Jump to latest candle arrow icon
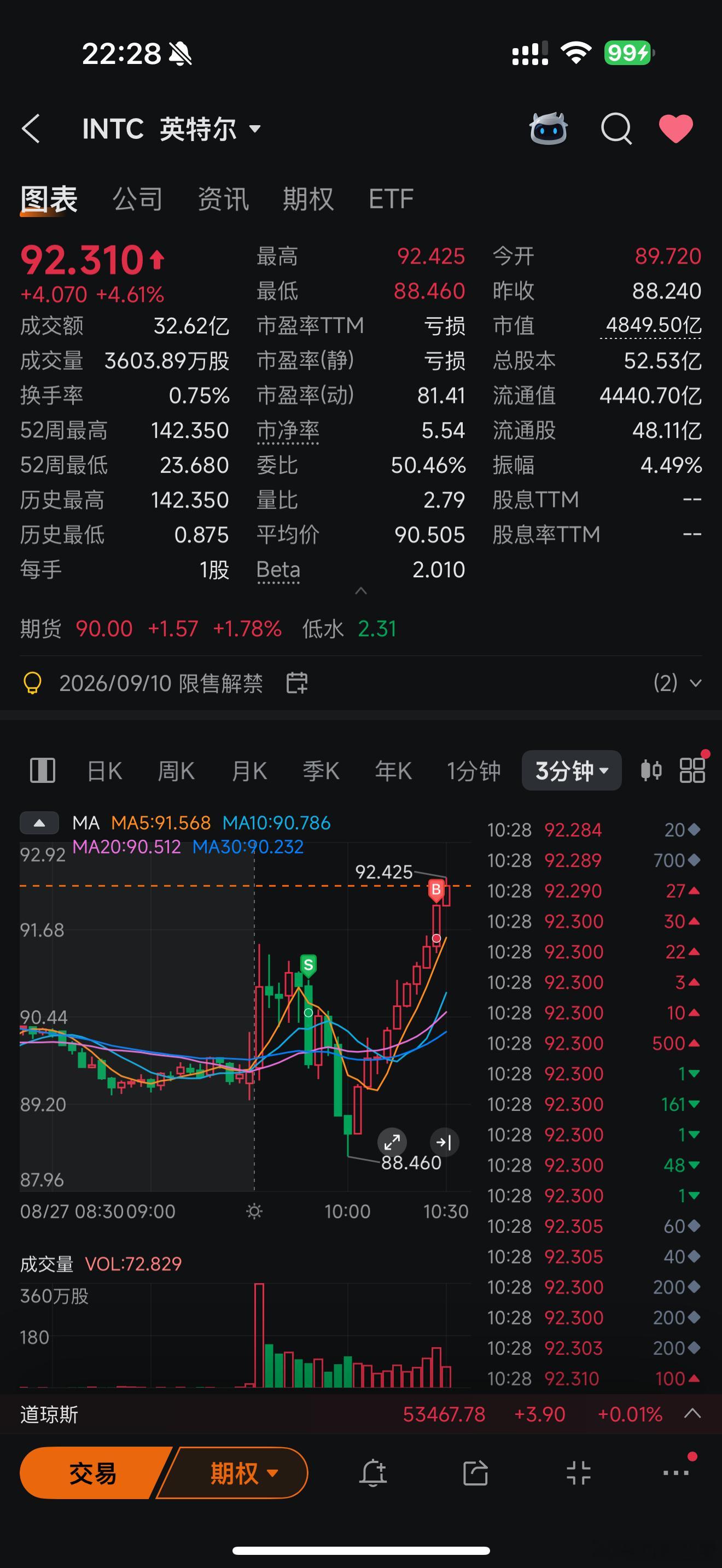 tap(444, 1142)
